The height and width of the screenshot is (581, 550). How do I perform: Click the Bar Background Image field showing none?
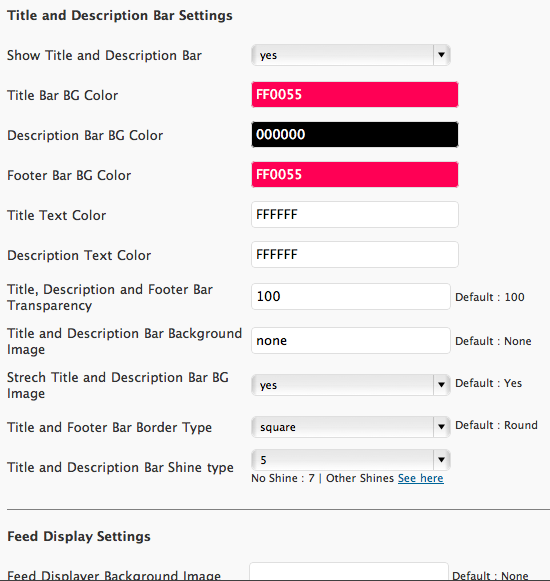pyautogui.click(x=351, y=341)
